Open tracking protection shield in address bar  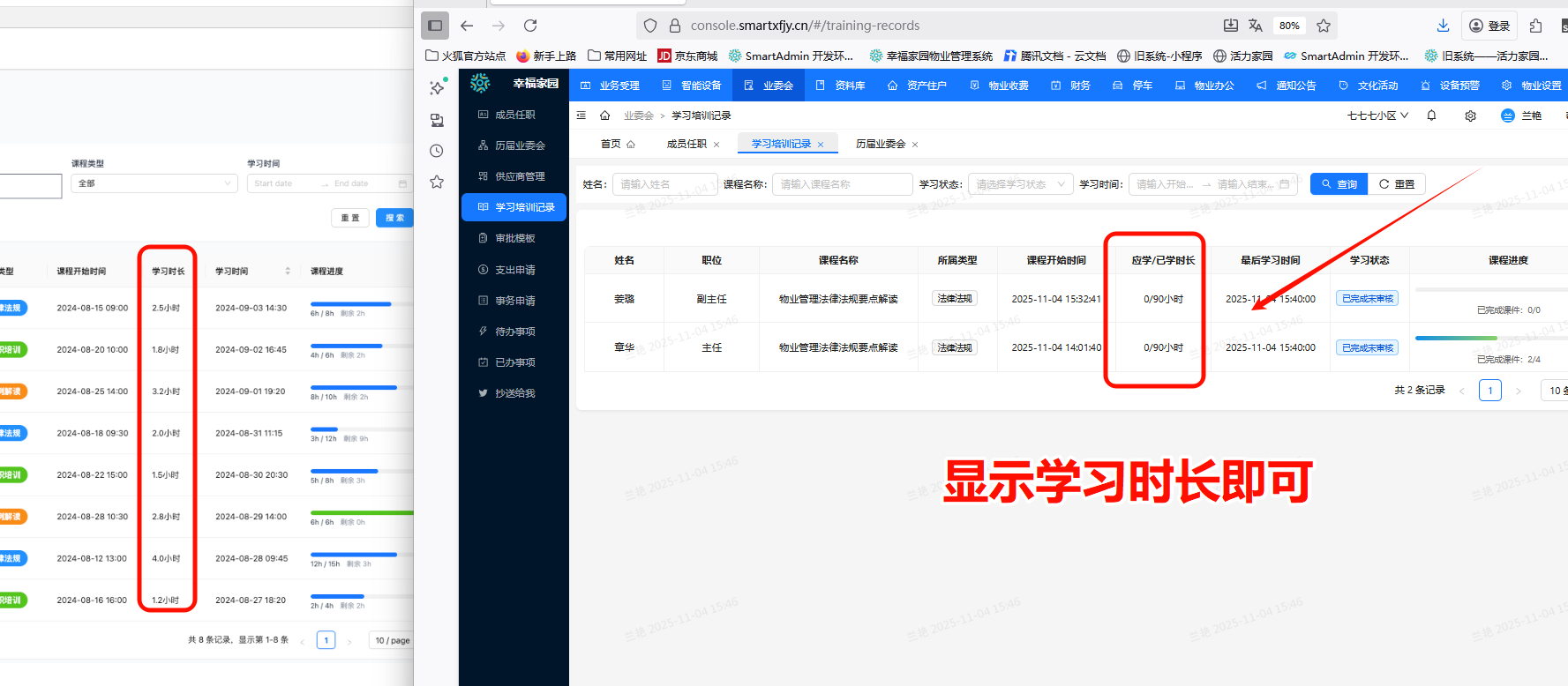pyautogui.click(x=650, y=26)
